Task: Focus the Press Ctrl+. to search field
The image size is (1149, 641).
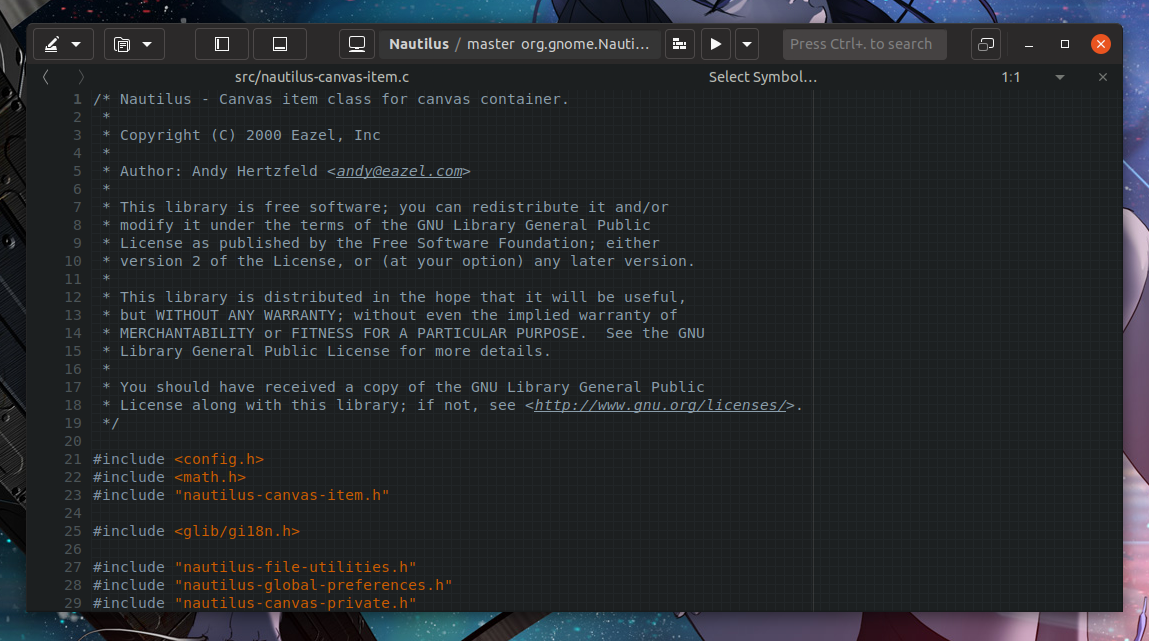Action: pos(865,45)
